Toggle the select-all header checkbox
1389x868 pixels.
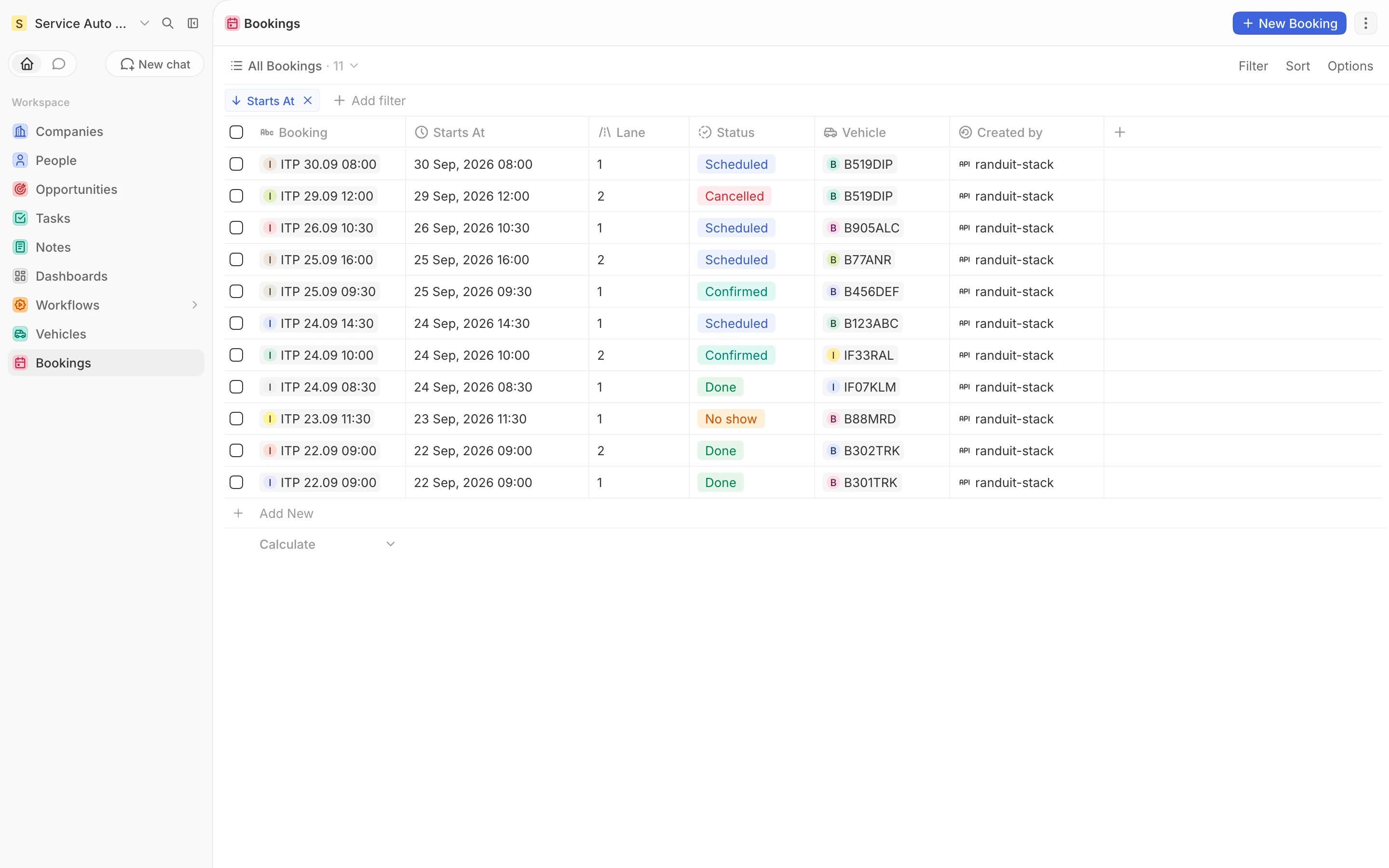tap(236, 133)
